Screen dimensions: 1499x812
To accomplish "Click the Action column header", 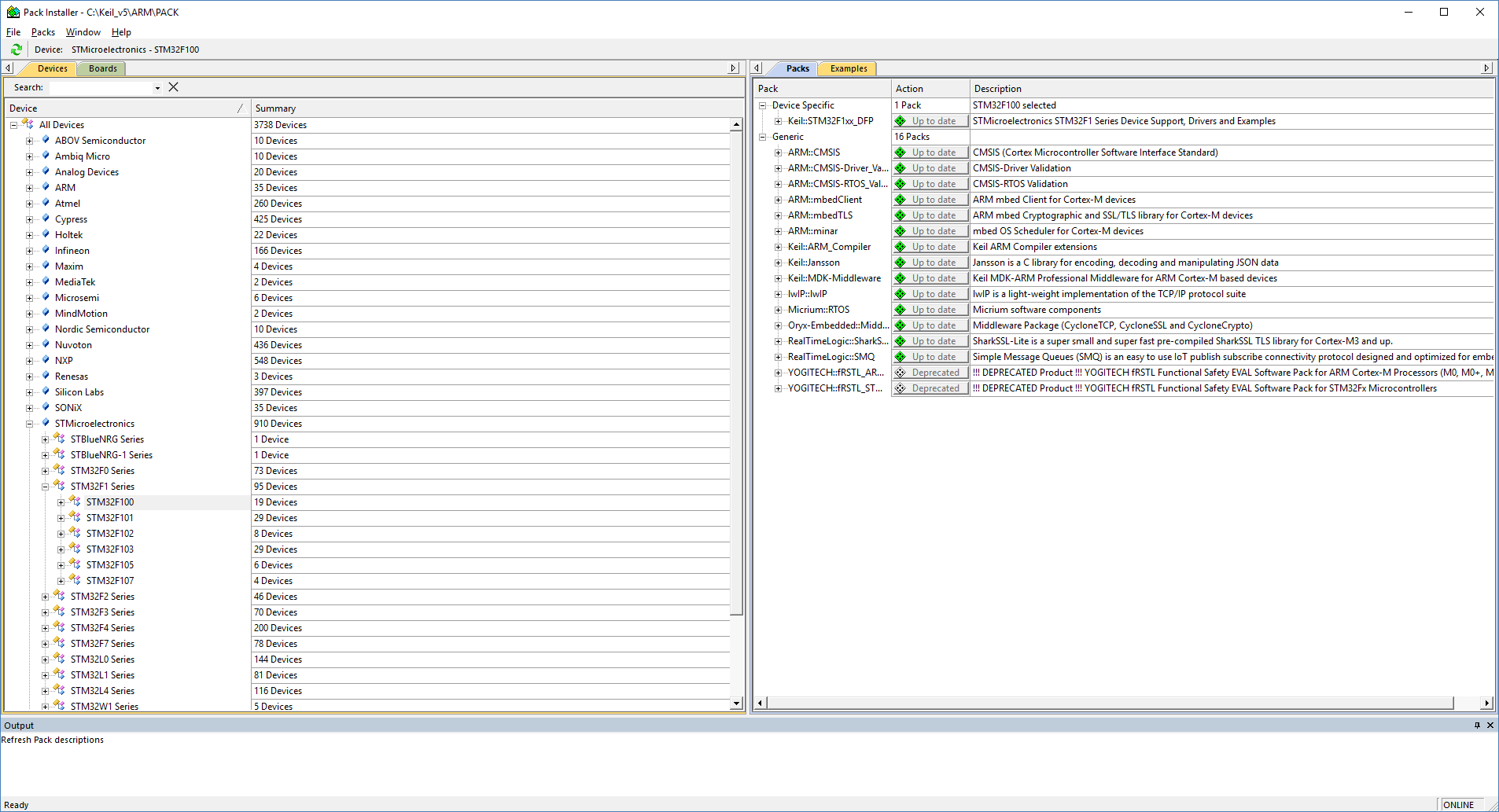I will [x=930, y=89].
